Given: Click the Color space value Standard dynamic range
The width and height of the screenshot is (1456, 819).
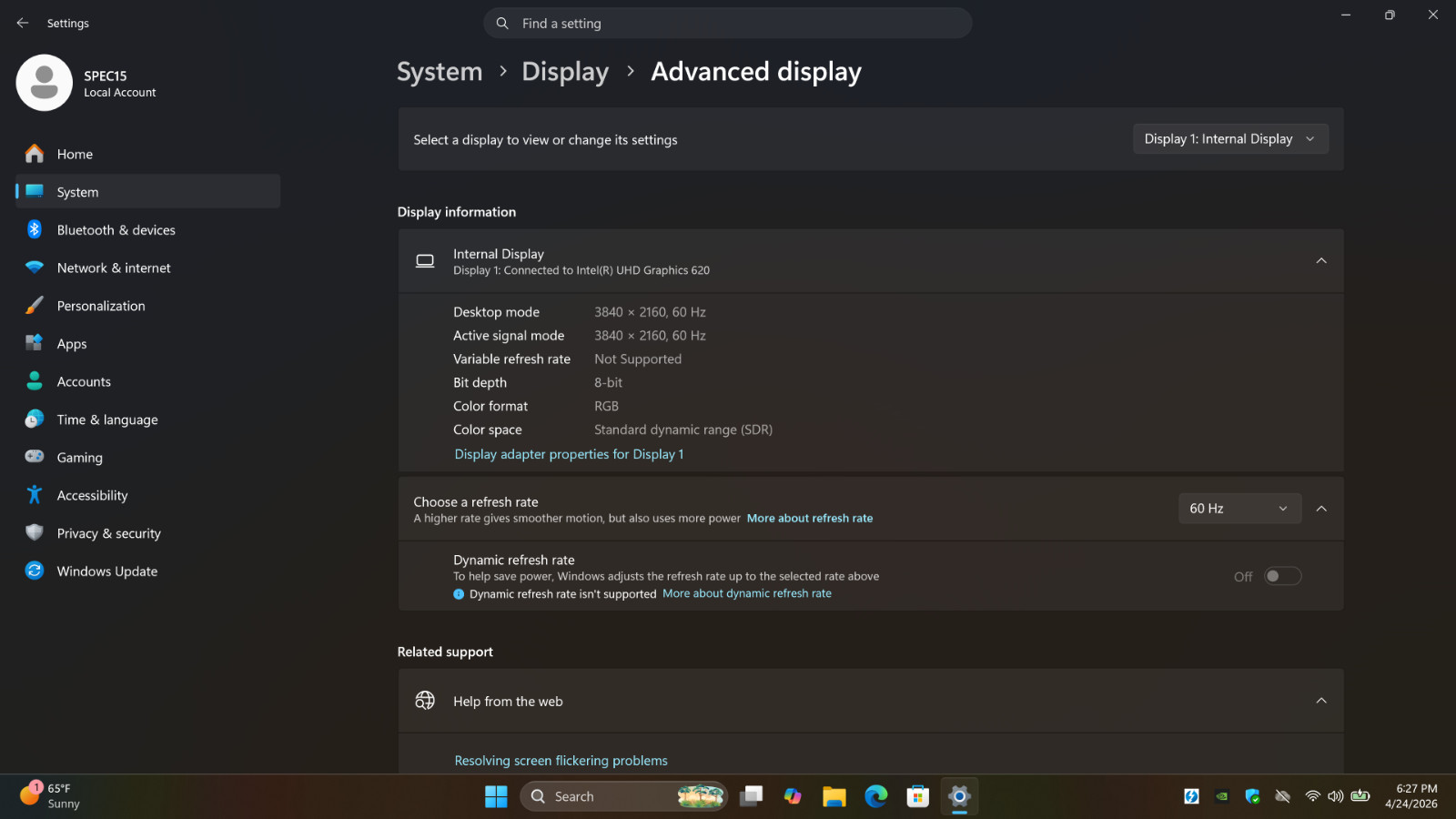Looking at the screenshot, I should pos(683,430).
